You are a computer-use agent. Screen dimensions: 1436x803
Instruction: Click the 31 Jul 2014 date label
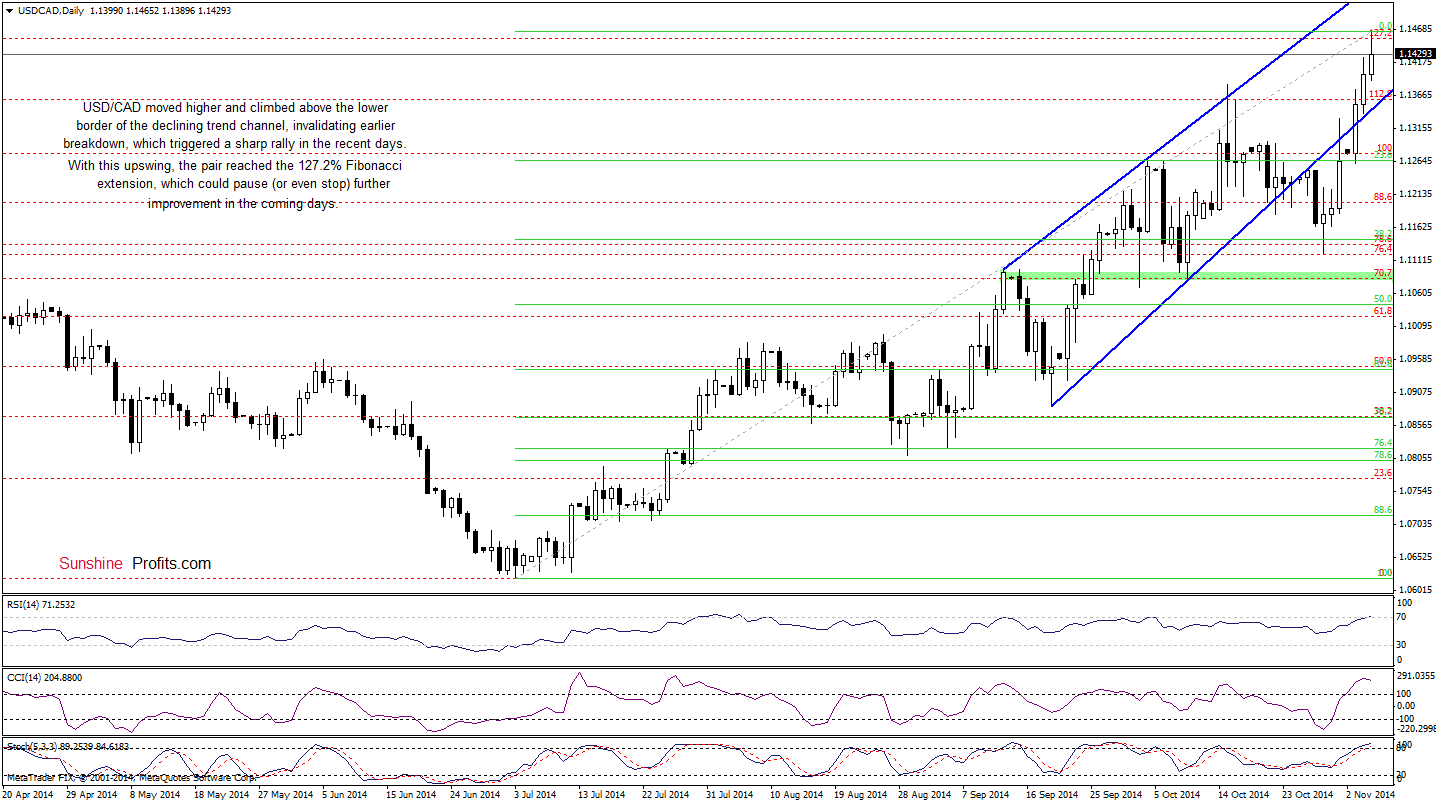pyautogui.click(x=729, y=795)
